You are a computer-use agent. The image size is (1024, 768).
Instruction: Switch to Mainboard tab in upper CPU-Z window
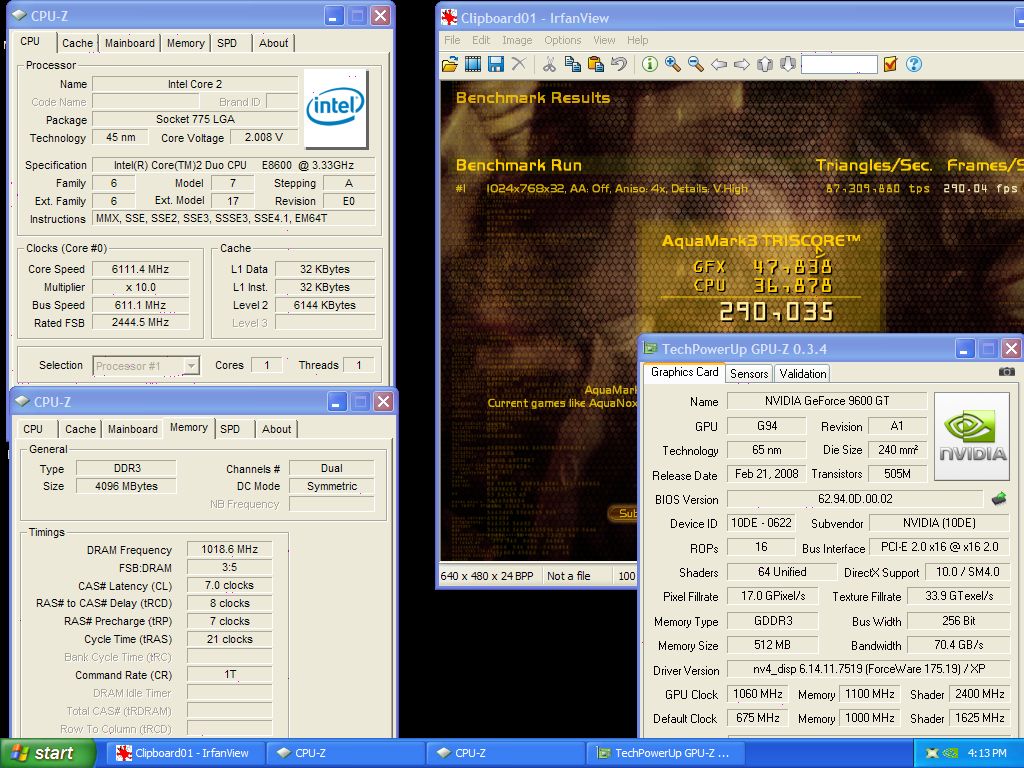(x=129, y=43)
